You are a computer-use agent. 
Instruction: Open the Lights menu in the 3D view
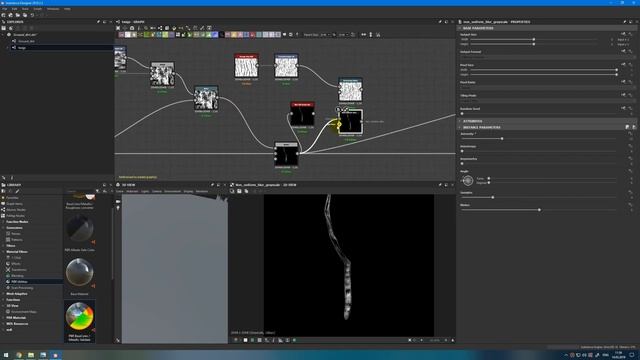[x=145, y=191]
